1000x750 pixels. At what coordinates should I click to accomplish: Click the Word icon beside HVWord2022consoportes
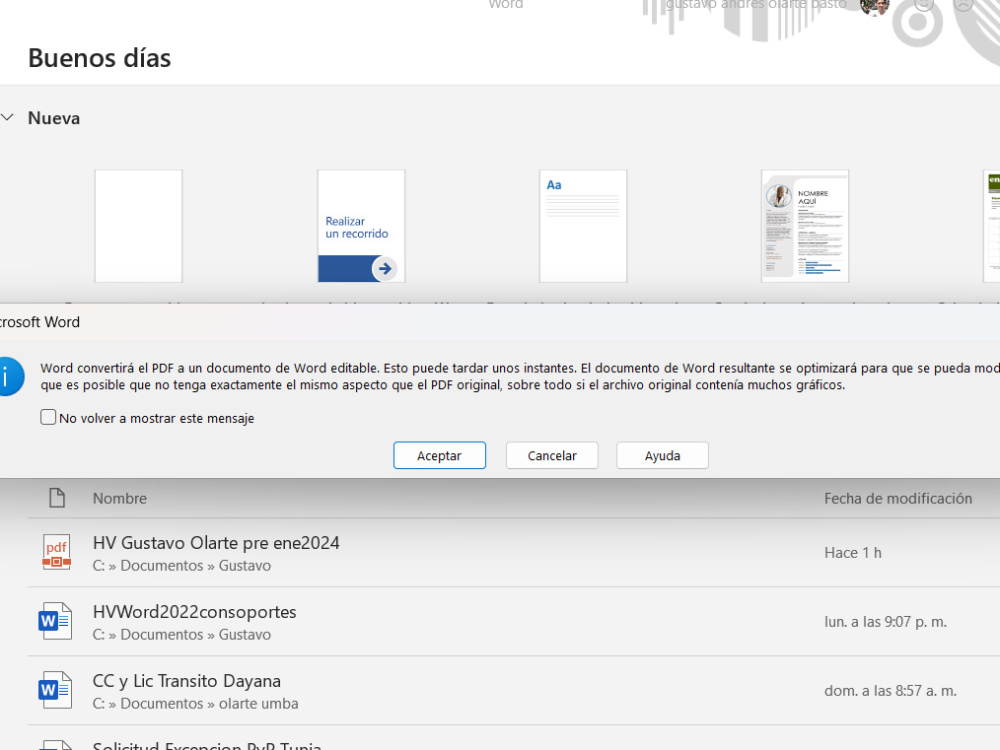(55, 621)
